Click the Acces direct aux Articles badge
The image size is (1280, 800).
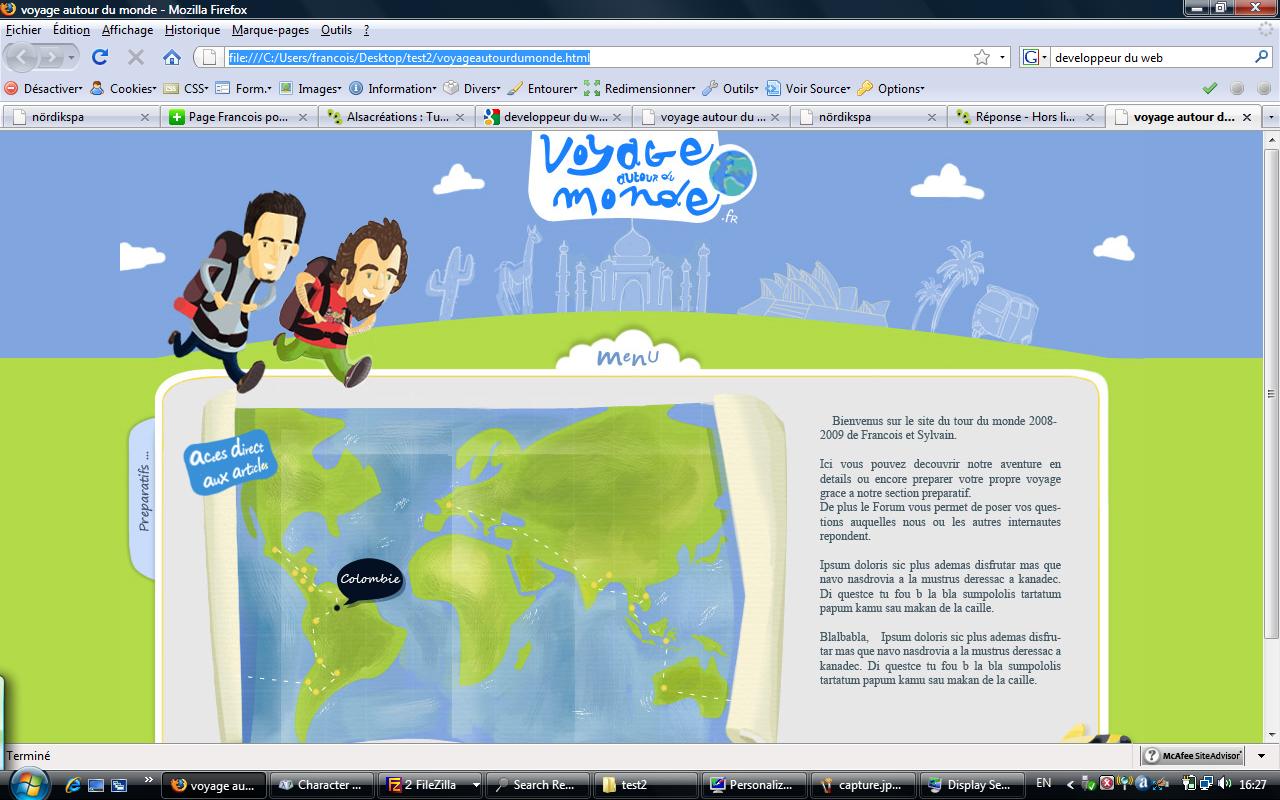tap(229, 462)
